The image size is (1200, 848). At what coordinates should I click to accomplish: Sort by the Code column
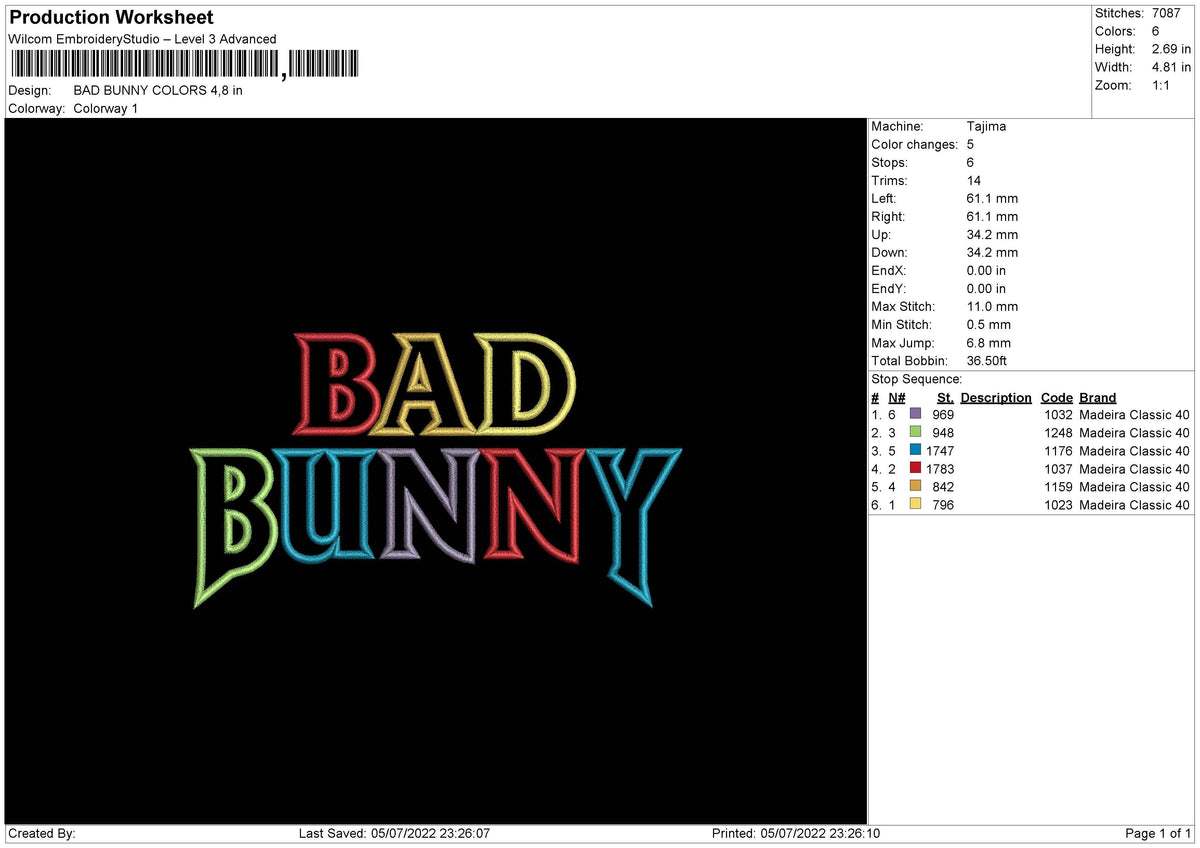(1057, 397)
